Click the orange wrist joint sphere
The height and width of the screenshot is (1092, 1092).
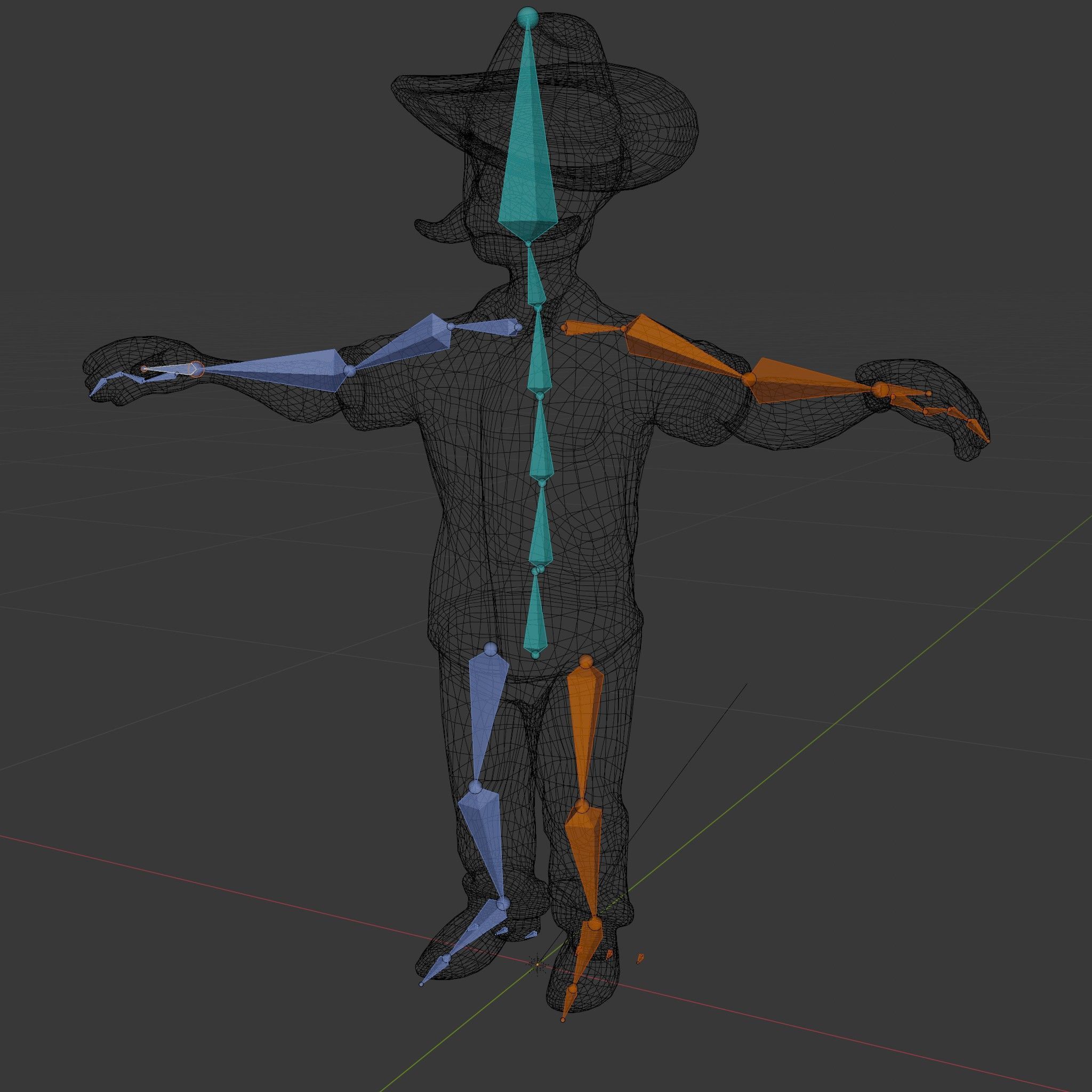pos(880,389)
